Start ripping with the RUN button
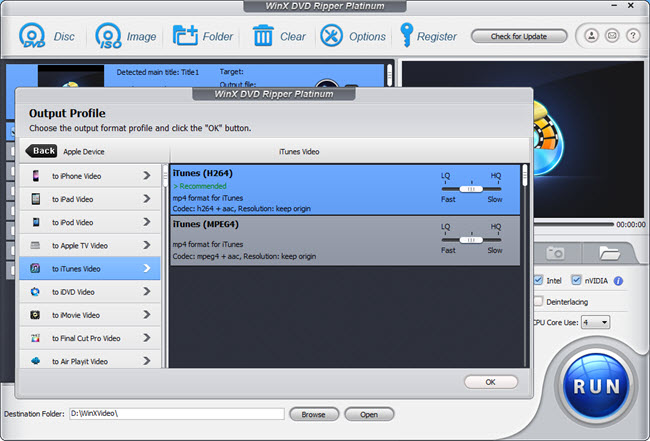Image resolution: width=650 pixels, height=441 pixels. coord(596,385)
